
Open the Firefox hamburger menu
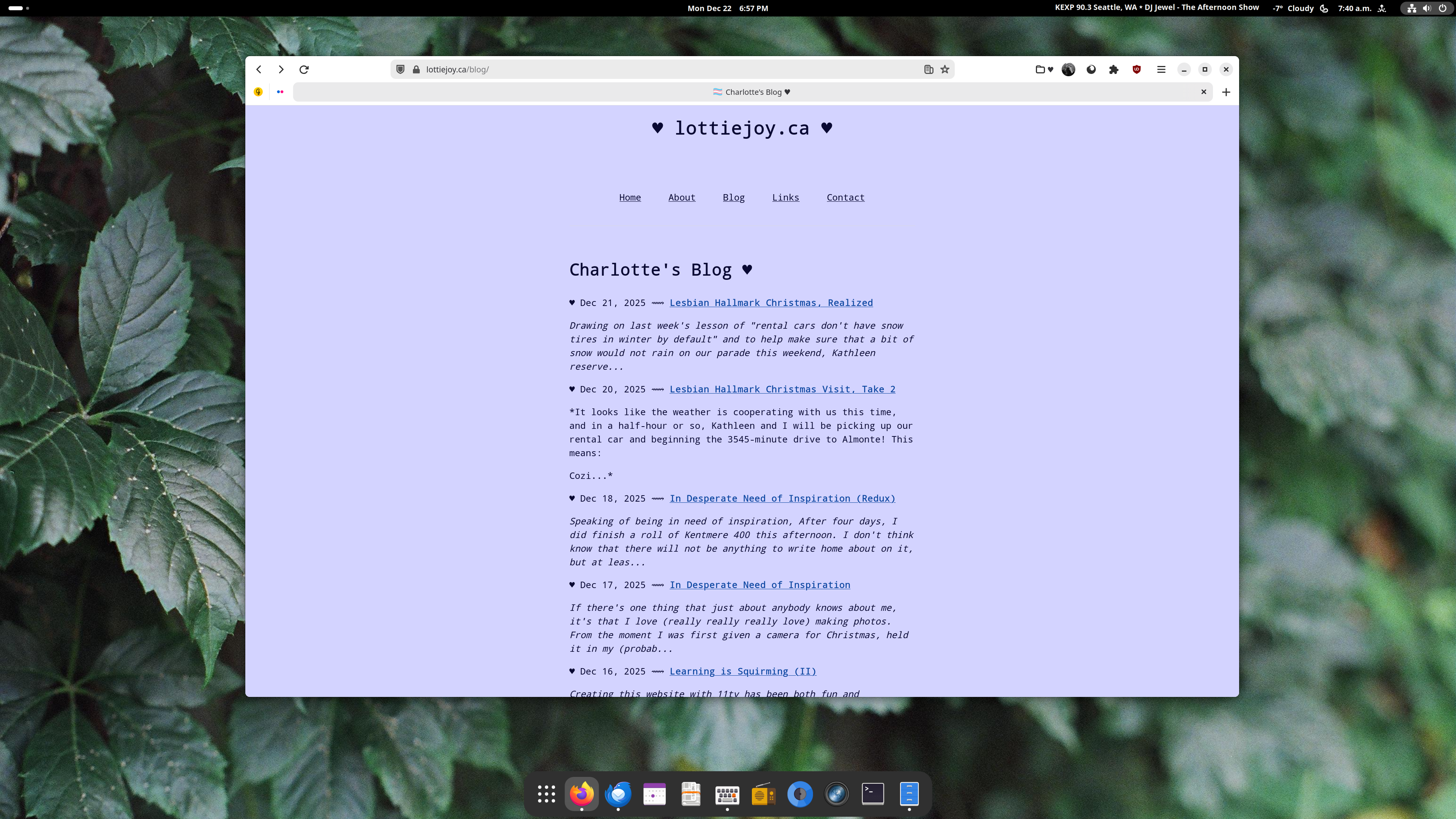click(1161, 69)
